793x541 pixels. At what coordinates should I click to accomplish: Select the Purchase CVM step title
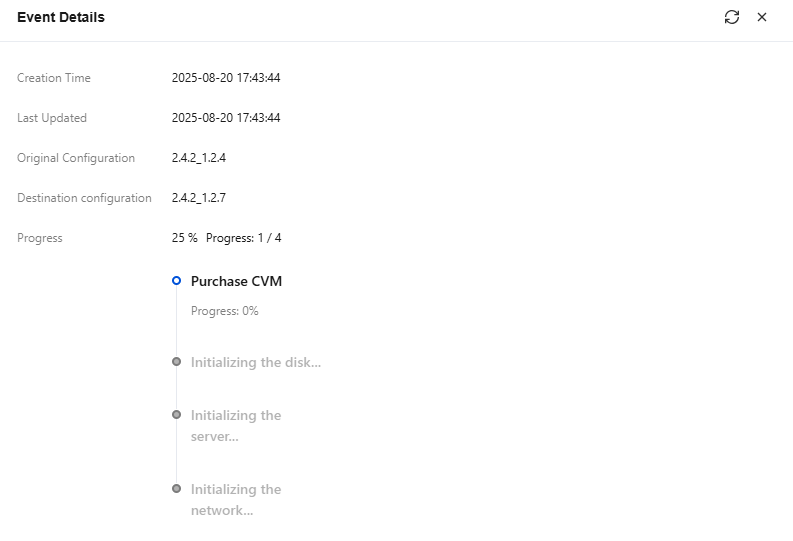tap(236, 281)
